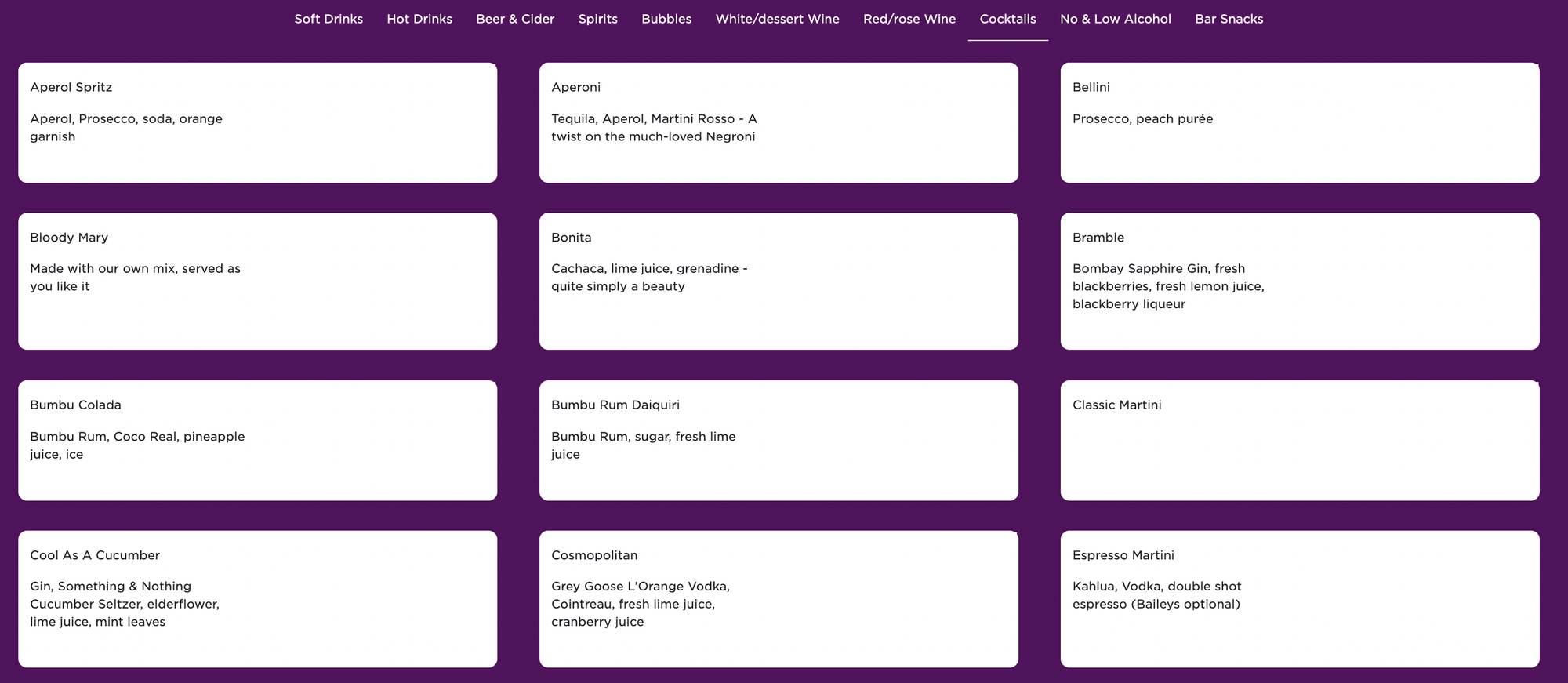This screenshot has height=683, width=1568.
Task: Switch to Red/rose Wine tab
Action: point(909,19)
